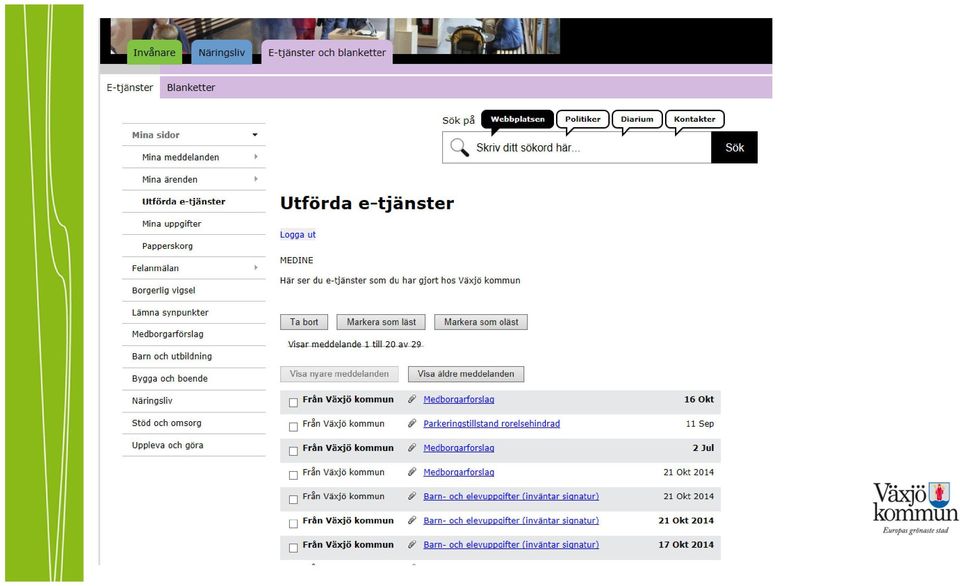Viewport: 960px width, 586px height.
Task: Open the Blanketter sub-tab
Action: [191, 88]
